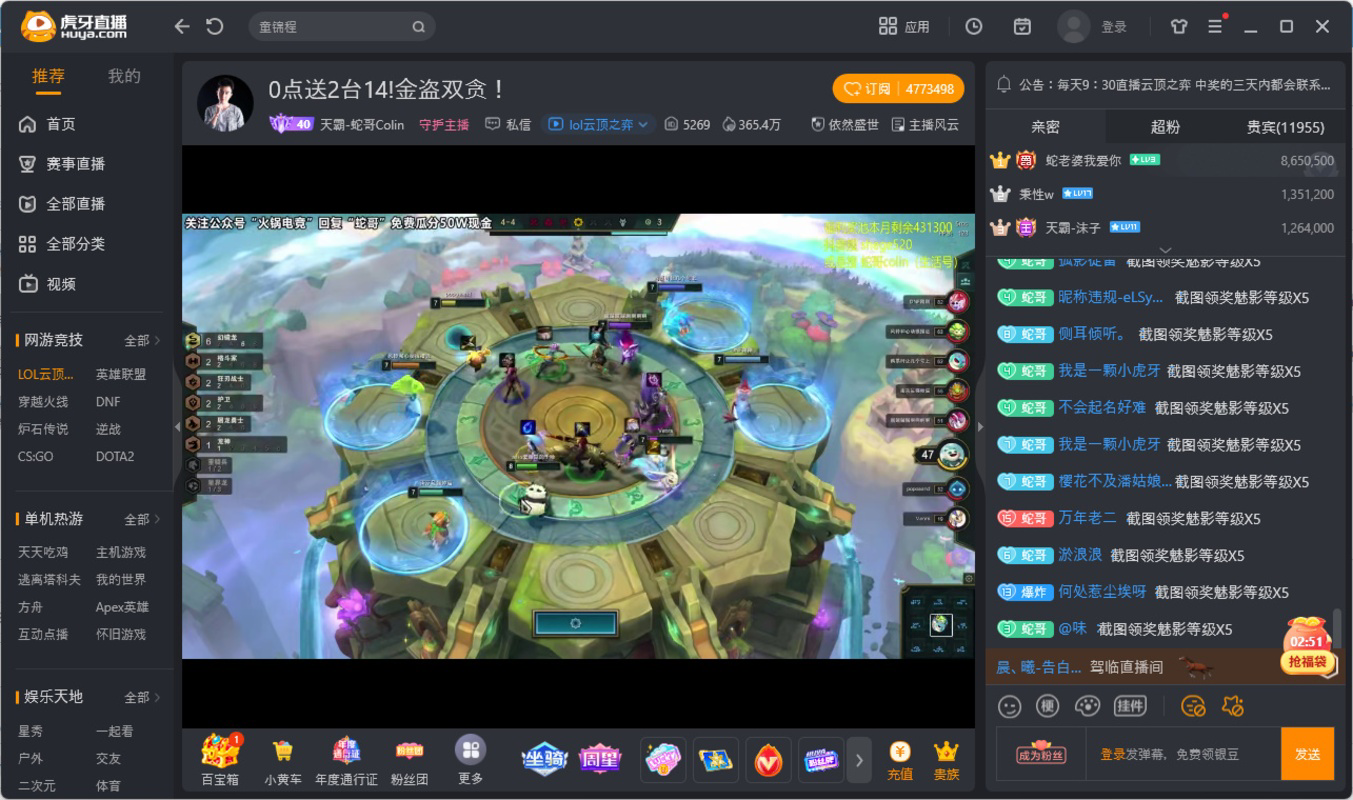Open watch history clock icon
1353x800 pixels.
click(973, 27)
